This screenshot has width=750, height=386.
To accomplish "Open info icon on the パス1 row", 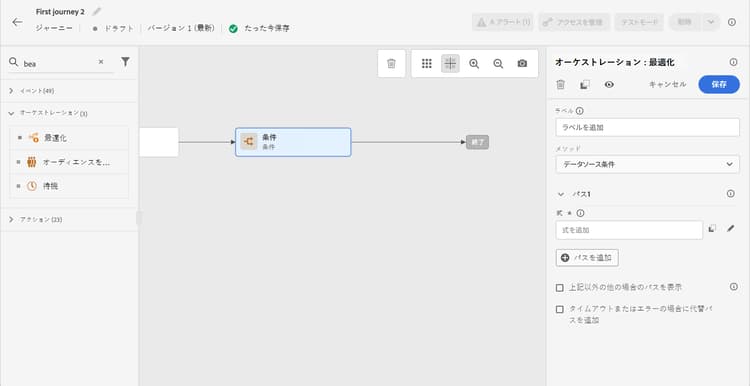I will tap(730, 194).
